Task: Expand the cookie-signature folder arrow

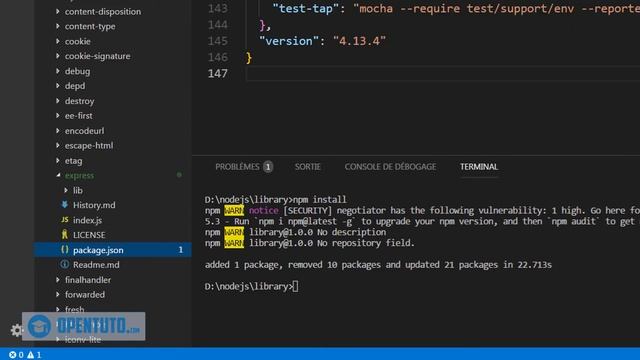Action: click(x=58, y=56)
